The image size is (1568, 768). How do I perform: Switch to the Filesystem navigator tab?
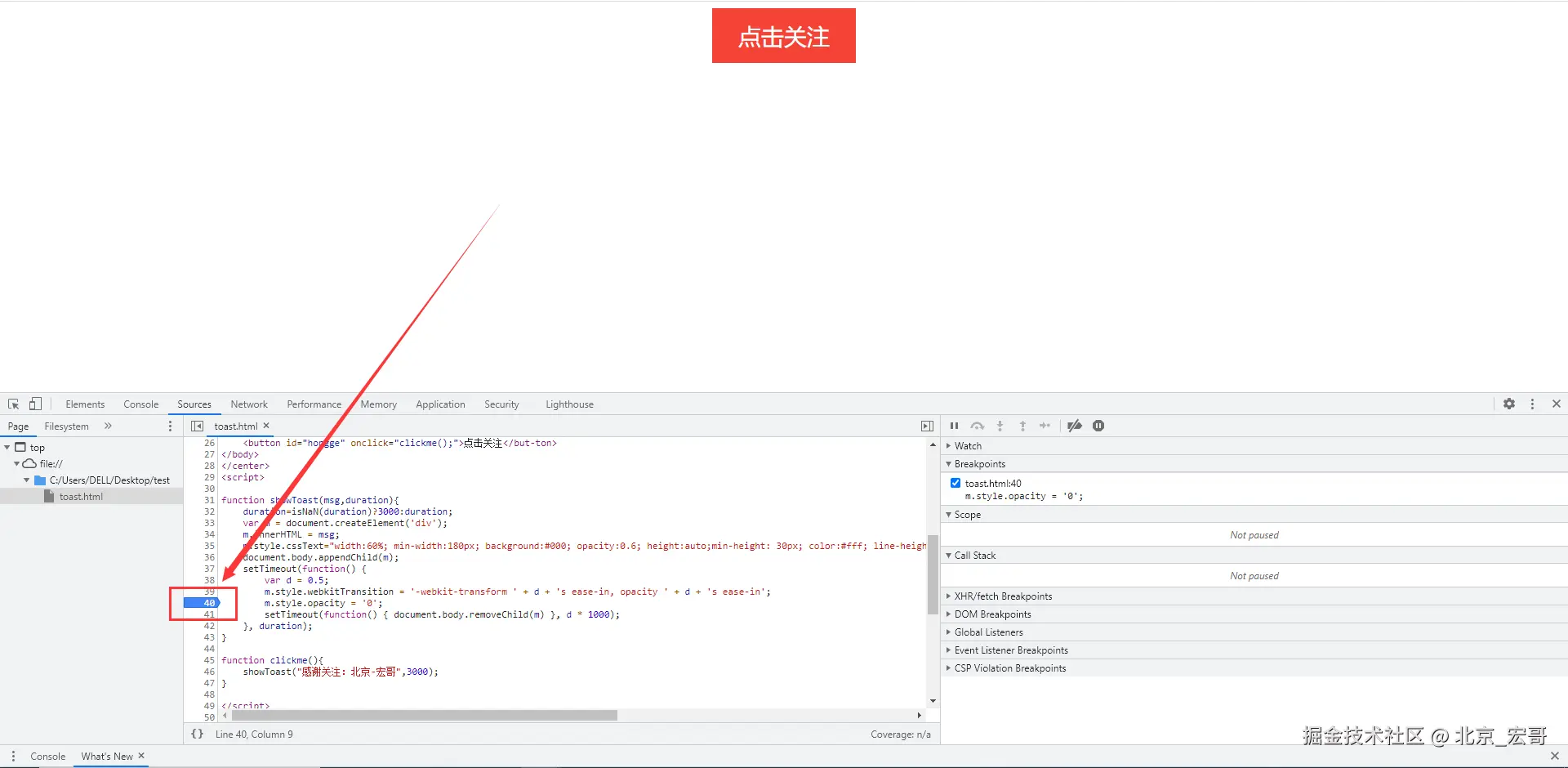66,426
